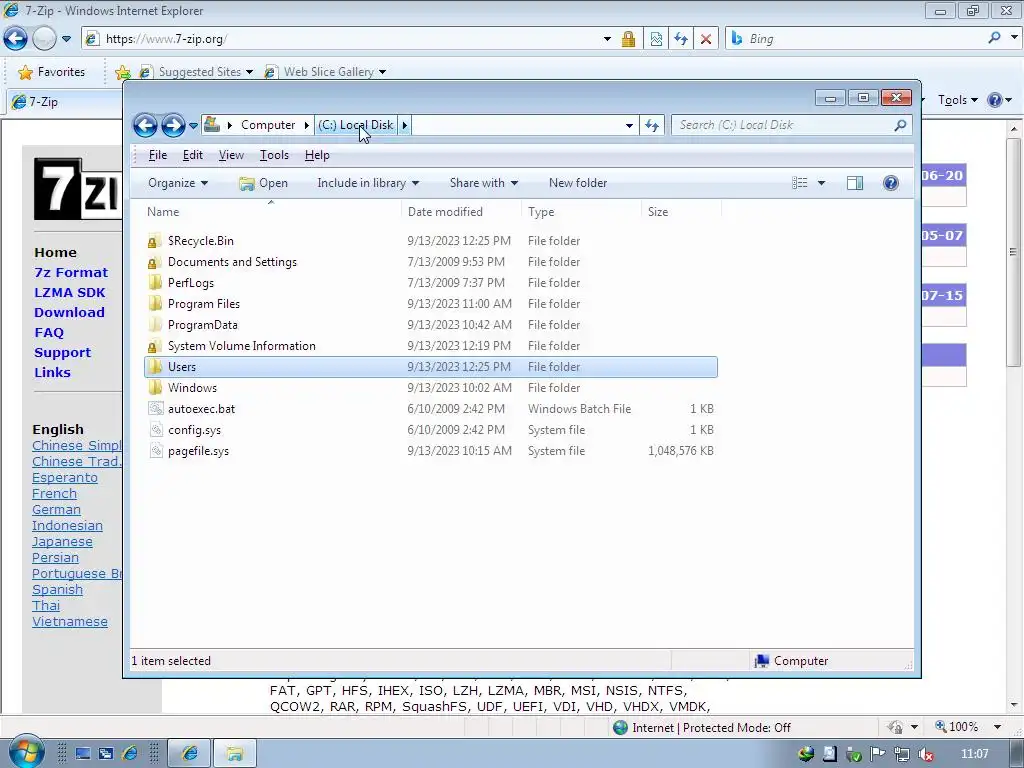Click the Explorer search magnifier icon

click(901, 125)
